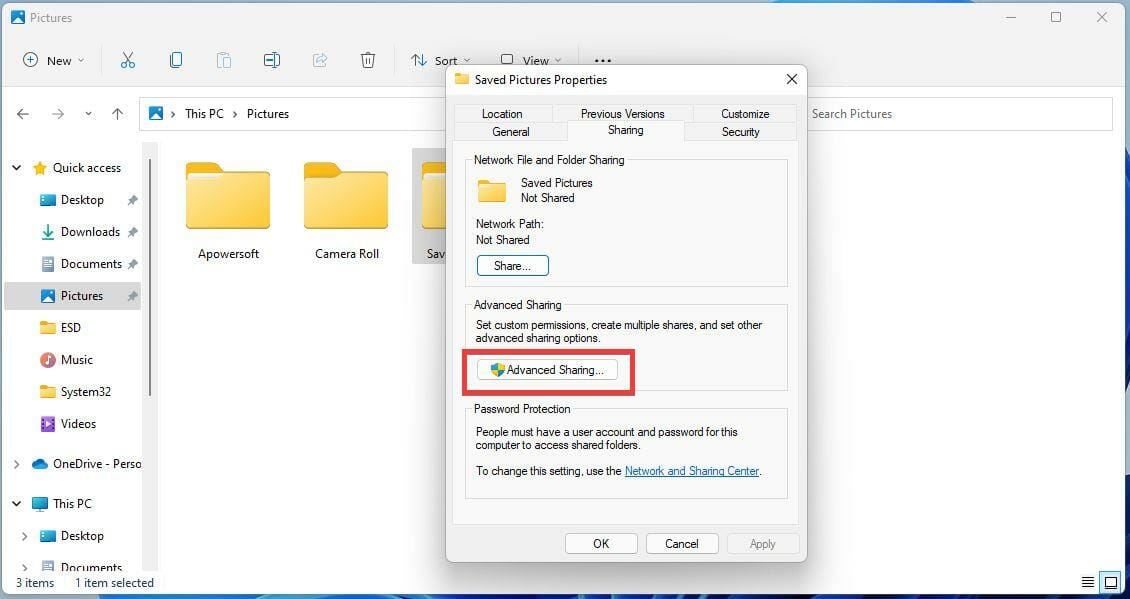Open the New dropdown menu
This screenshot has height=599, width=1130.
[53, 61]
